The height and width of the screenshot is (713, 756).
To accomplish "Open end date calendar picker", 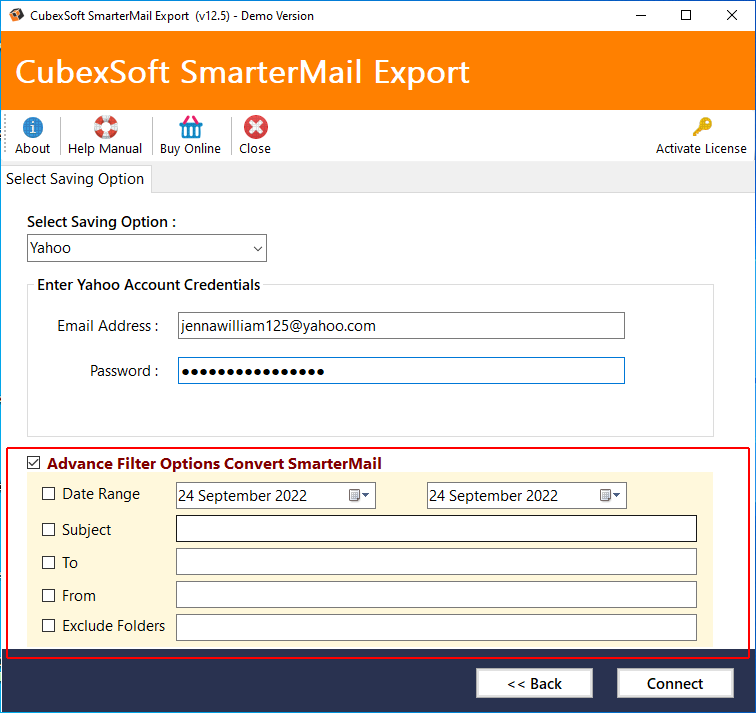I will 610,495.
